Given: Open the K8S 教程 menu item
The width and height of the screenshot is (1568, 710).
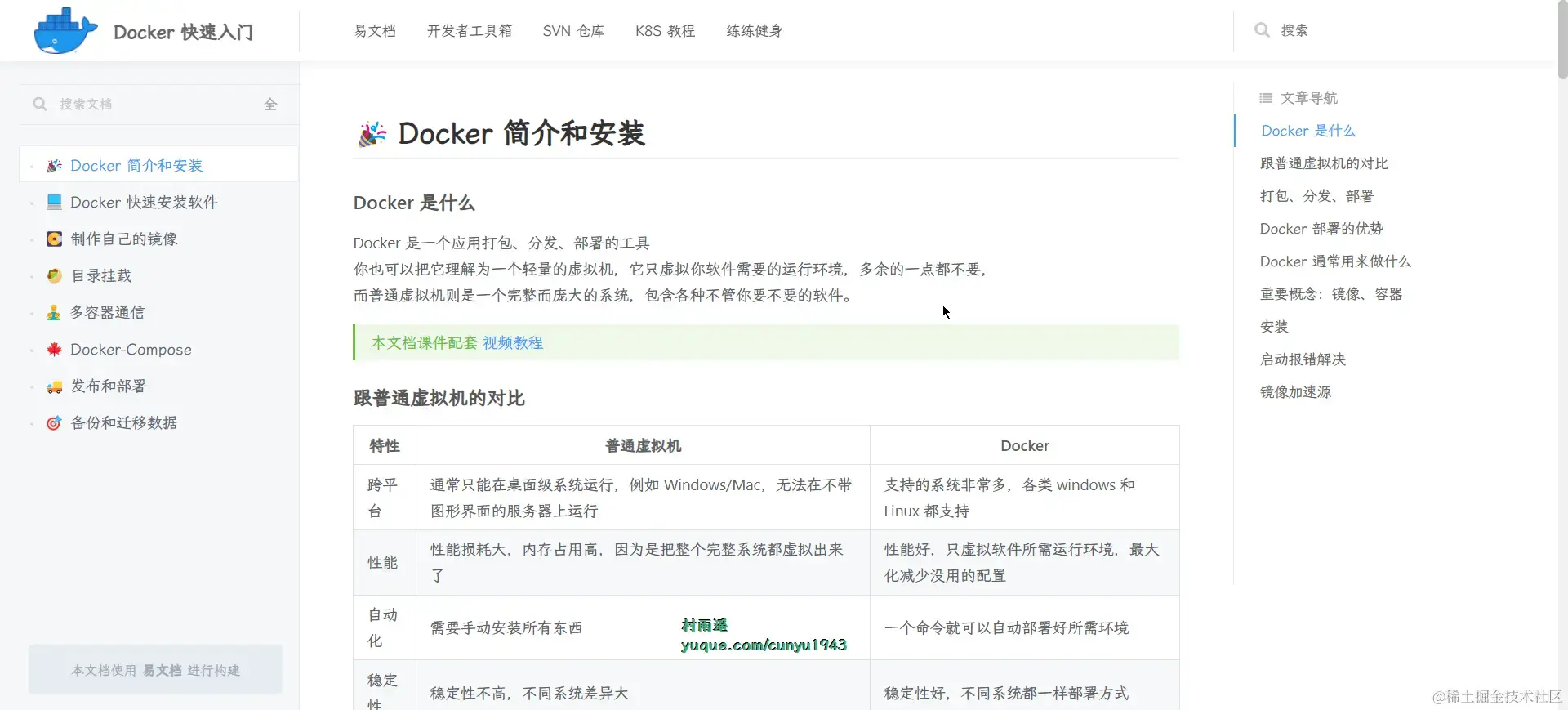Looking at the screenshot, I should [665, 31].
